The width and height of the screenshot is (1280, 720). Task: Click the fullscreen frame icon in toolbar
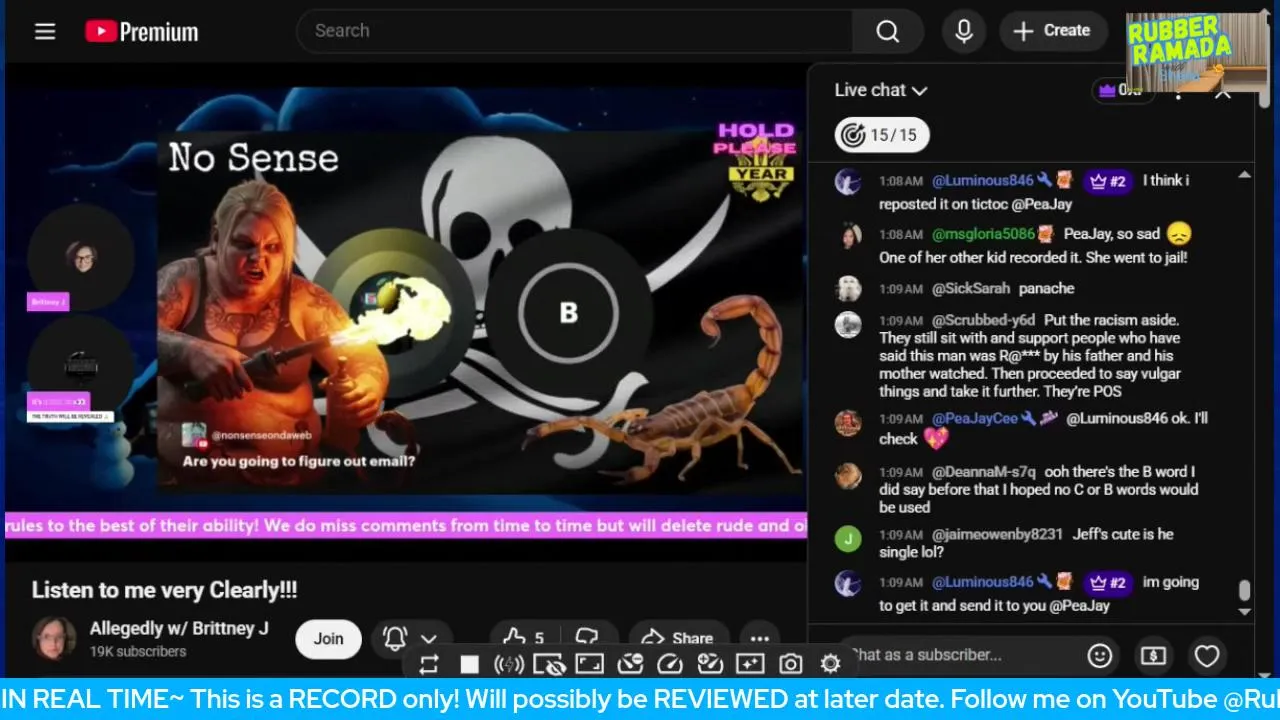(589, 664)
